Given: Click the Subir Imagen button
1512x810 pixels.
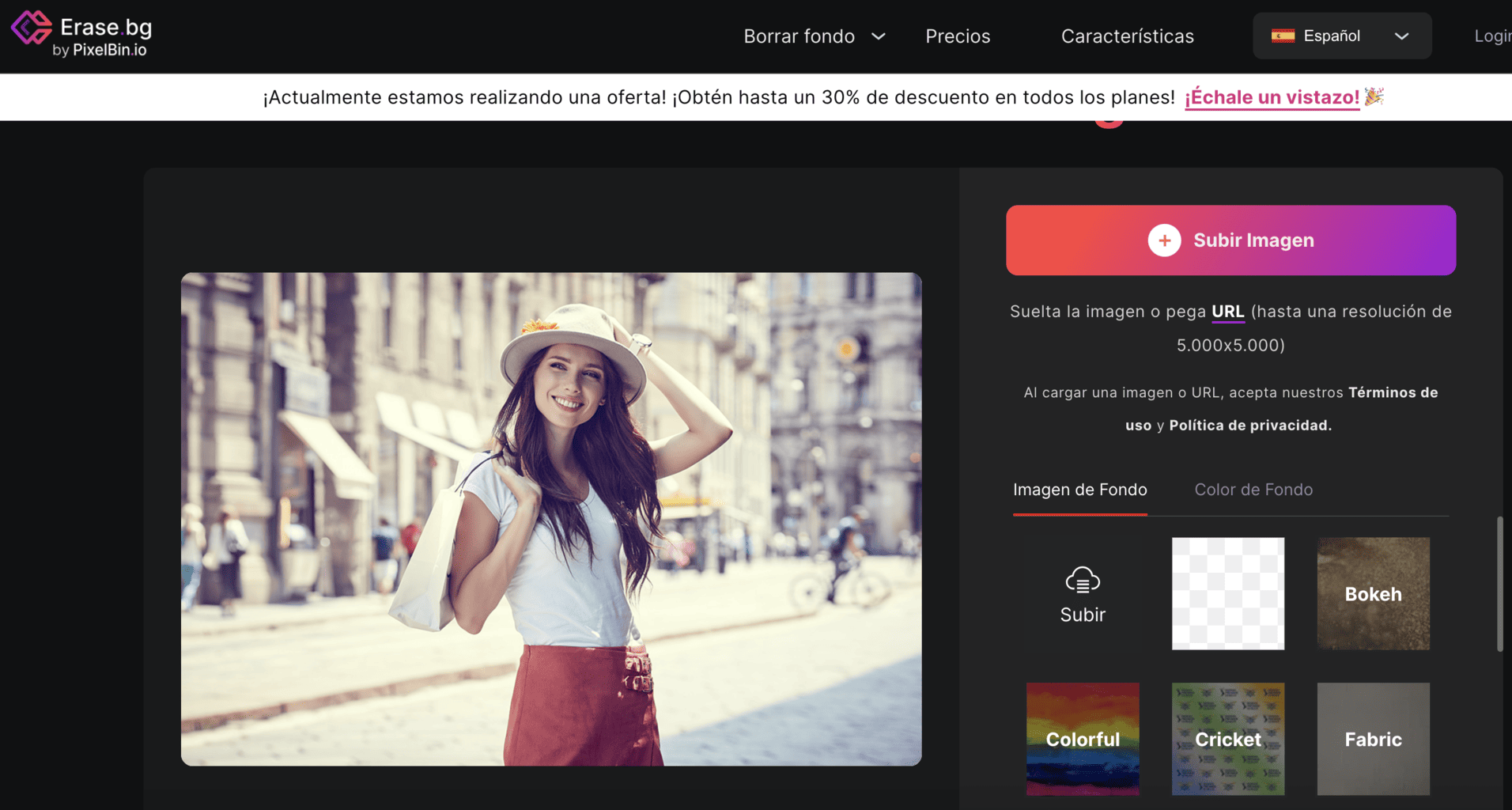Looking at the screenshot, I should point(1230,240).
